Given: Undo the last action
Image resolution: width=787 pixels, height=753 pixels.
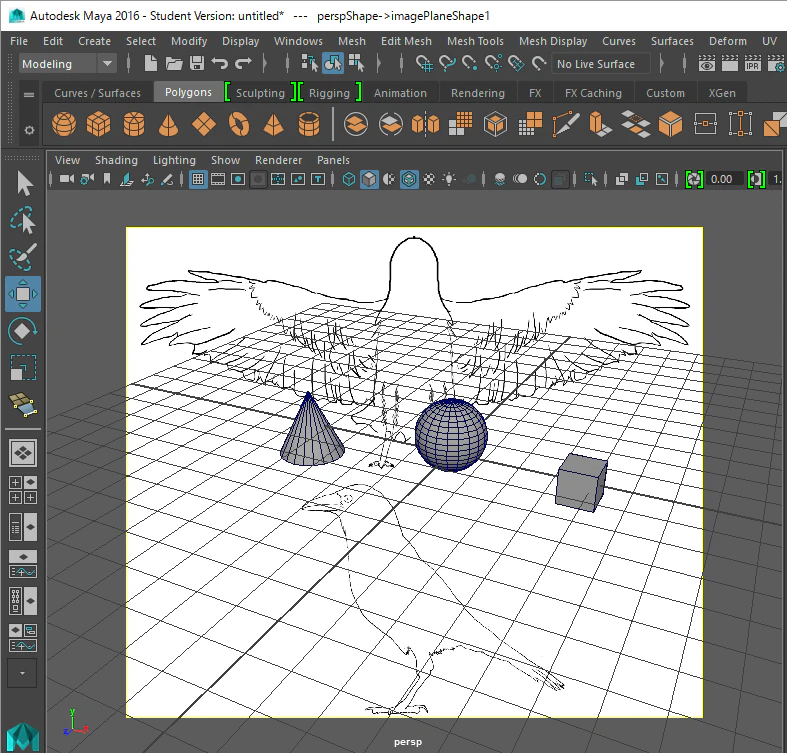Looking at the screenshot, I should 220,64.
